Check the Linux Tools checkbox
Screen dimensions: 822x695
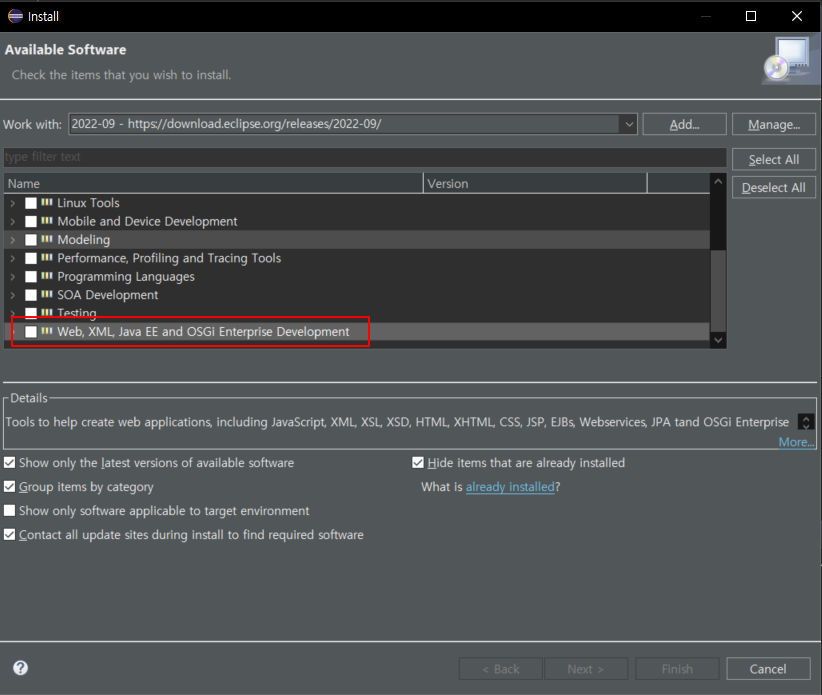click(31, 203)
